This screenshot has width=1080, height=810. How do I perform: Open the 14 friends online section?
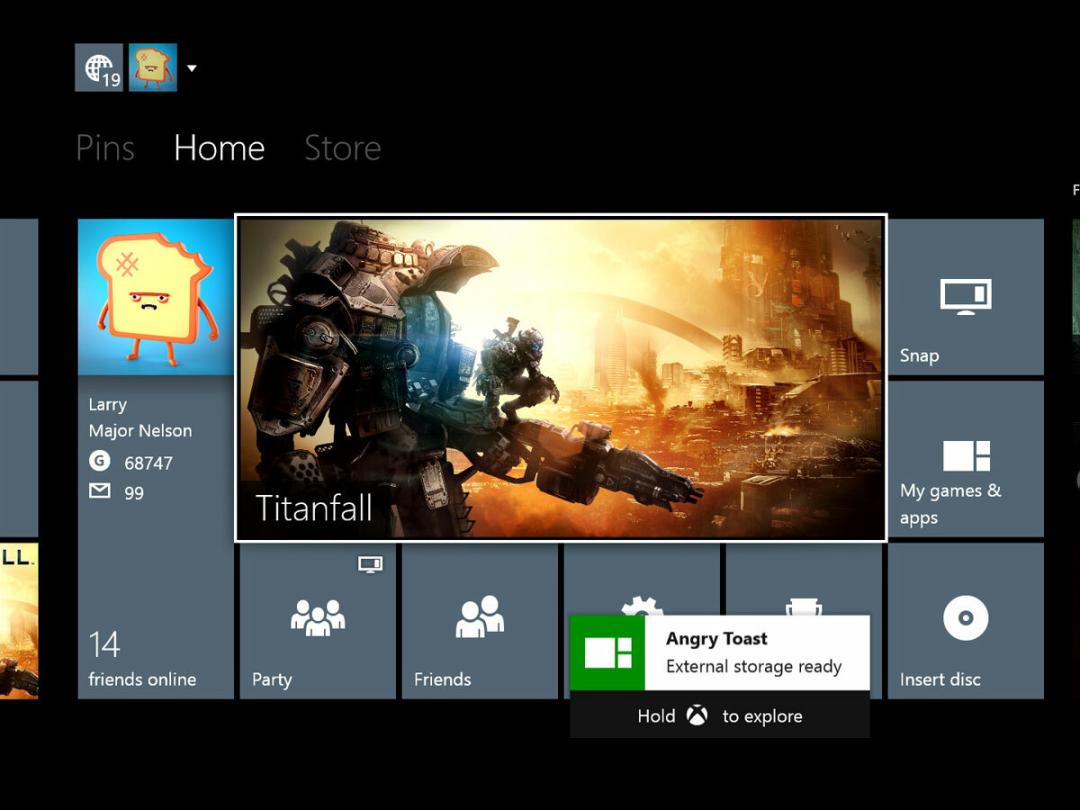click(143, 659)
